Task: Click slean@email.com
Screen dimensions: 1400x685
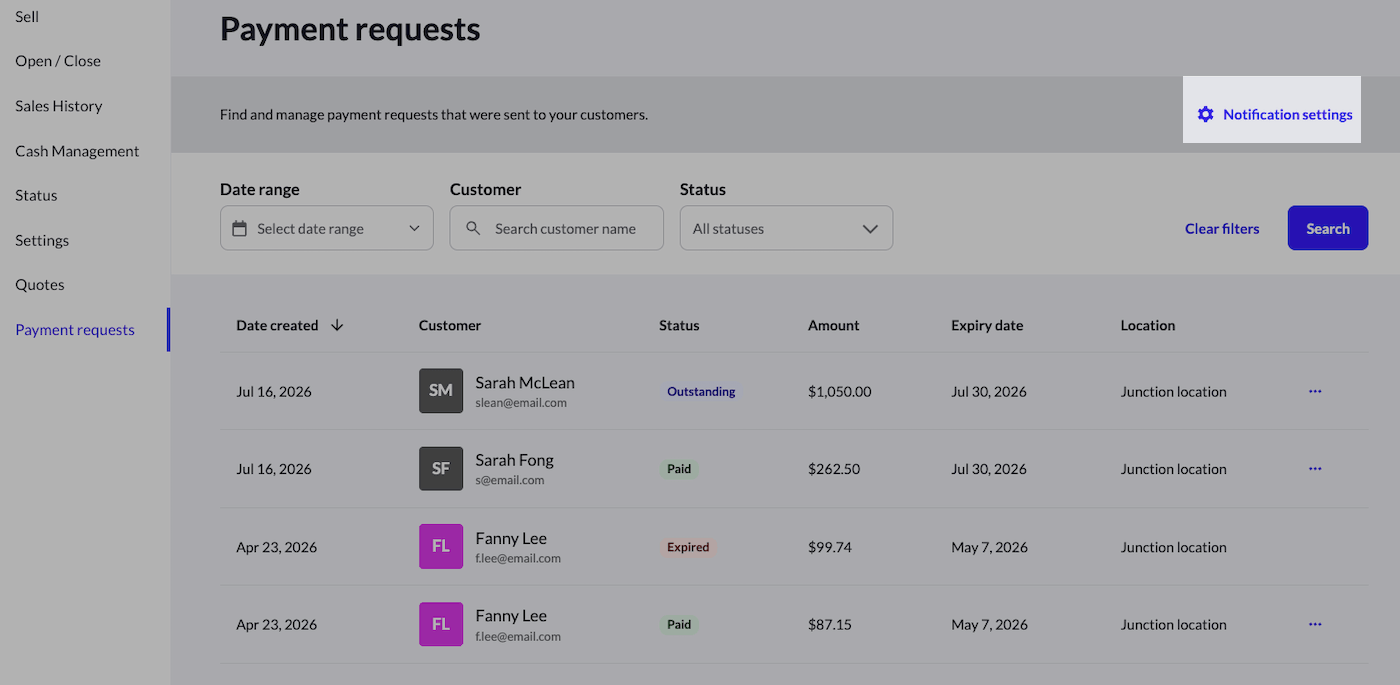Action: (521, 403)
